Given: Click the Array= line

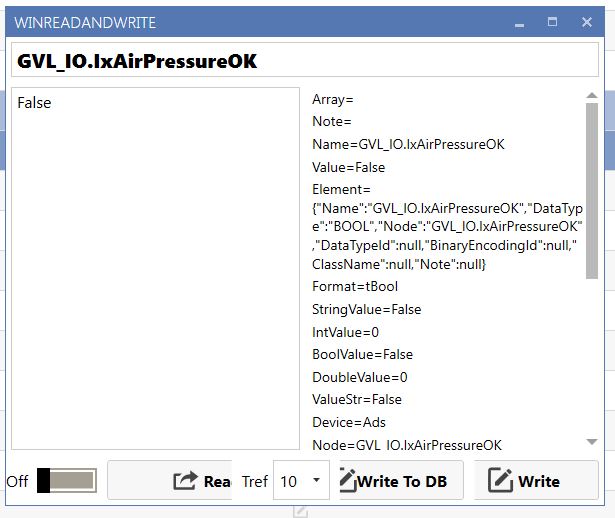Looking at the screenshot, I should 333,100.
